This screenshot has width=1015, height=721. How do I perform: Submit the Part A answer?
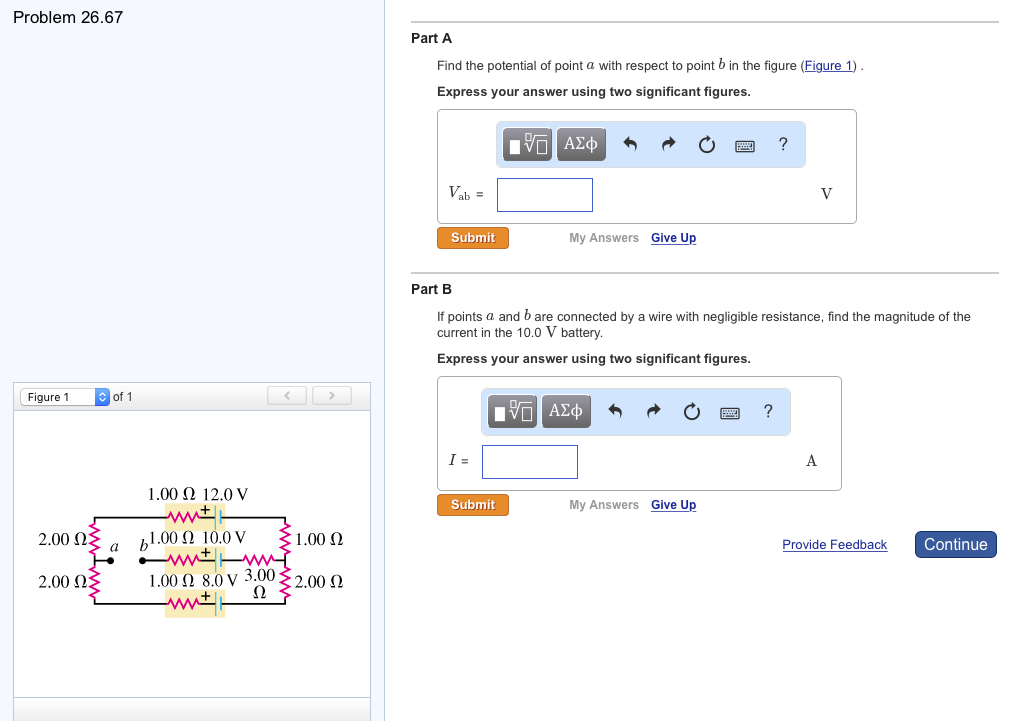click(472, 238)
